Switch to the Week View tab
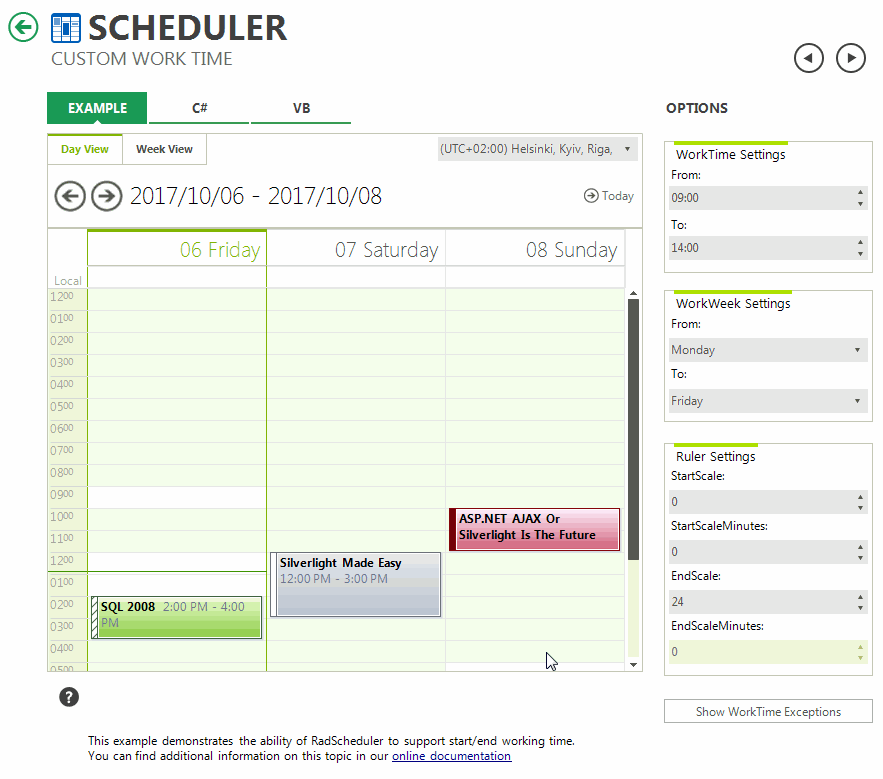The image size is (883, 779). (164, 150)
